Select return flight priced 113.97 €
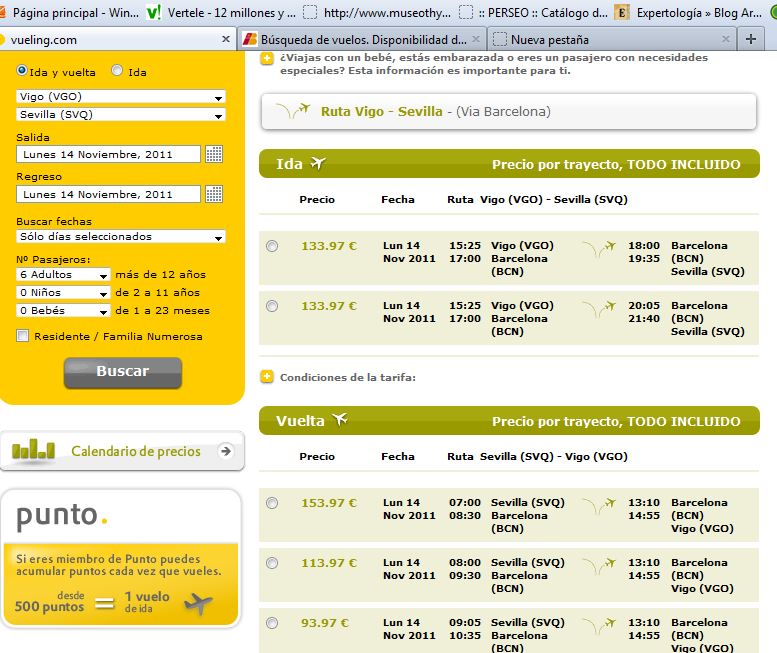This screenshot has height=653, width=777. (272, 563)
